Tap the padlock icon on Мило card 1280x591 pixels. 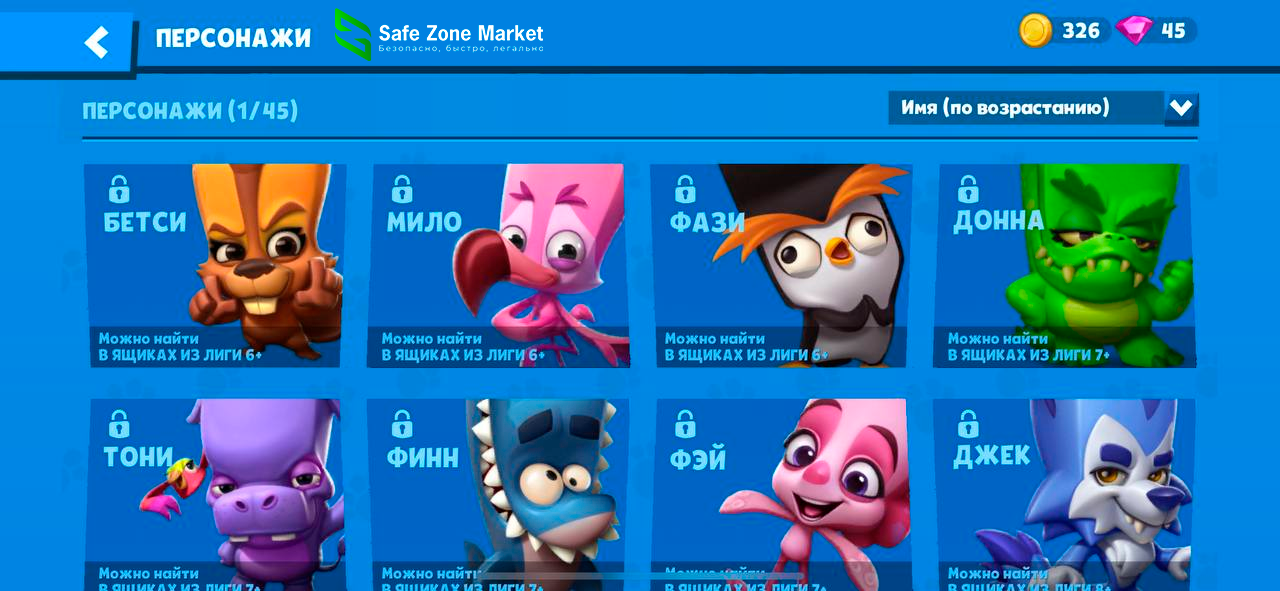tap(402, 188)
